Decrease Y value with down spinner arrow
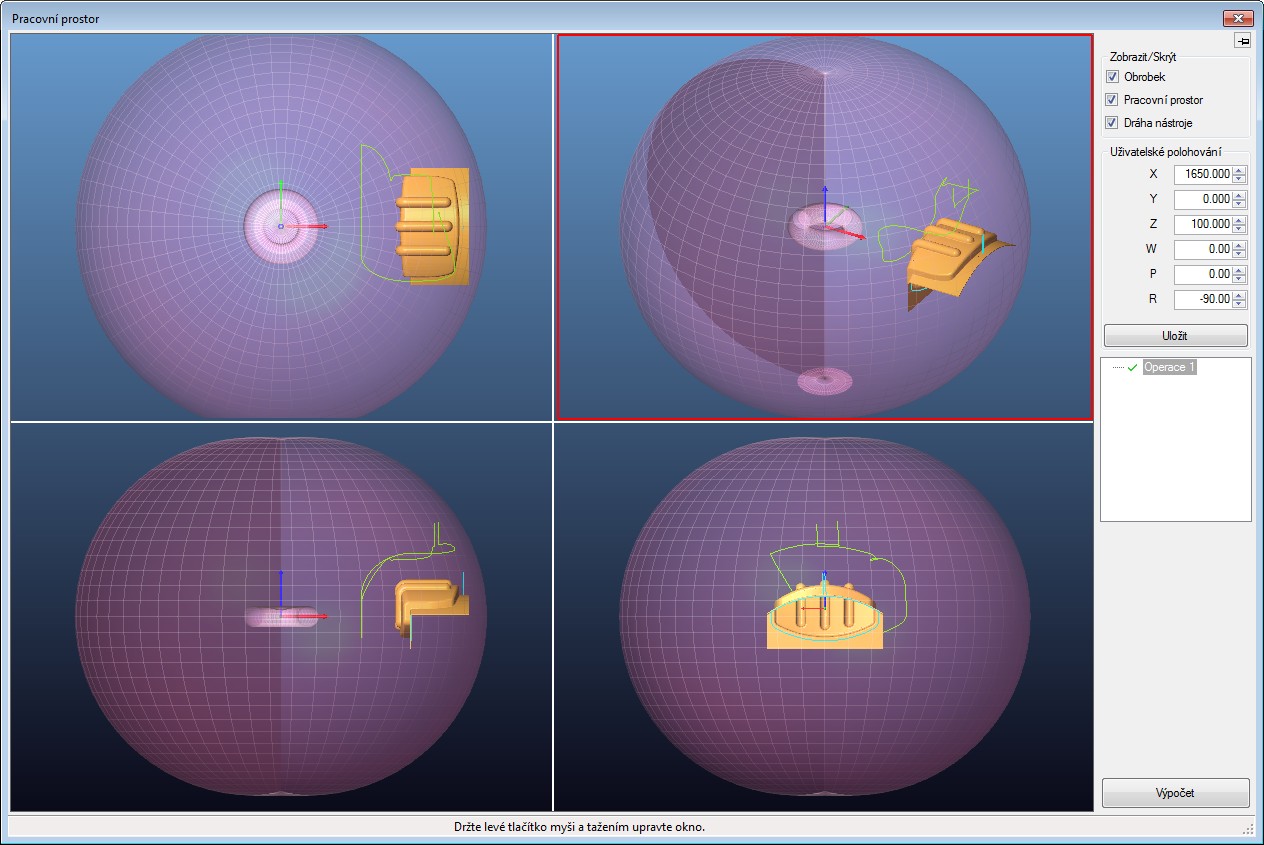 [1240, 203]
